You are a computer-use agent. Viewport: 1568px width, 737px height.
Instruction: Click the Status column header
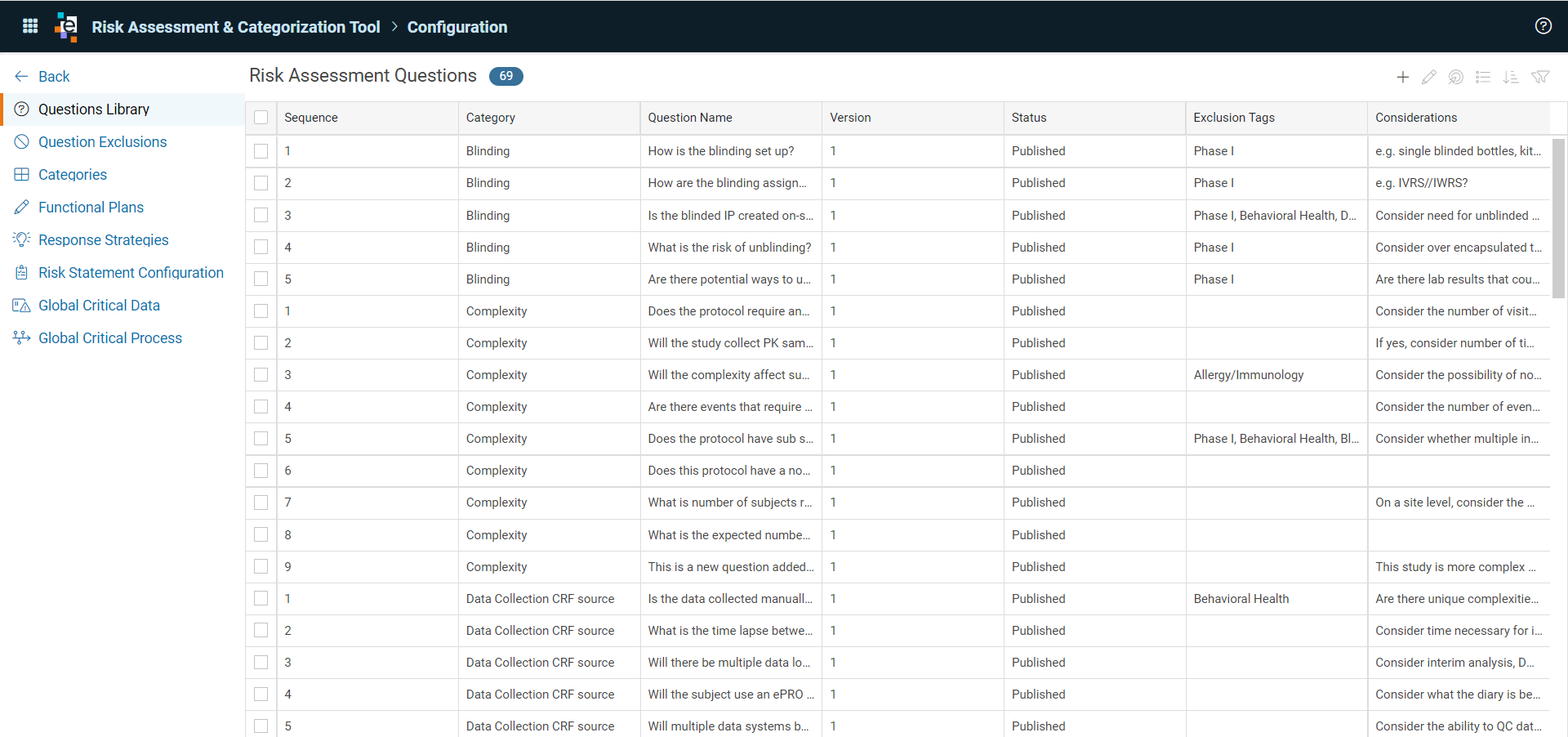click(x=1029, y=118)
